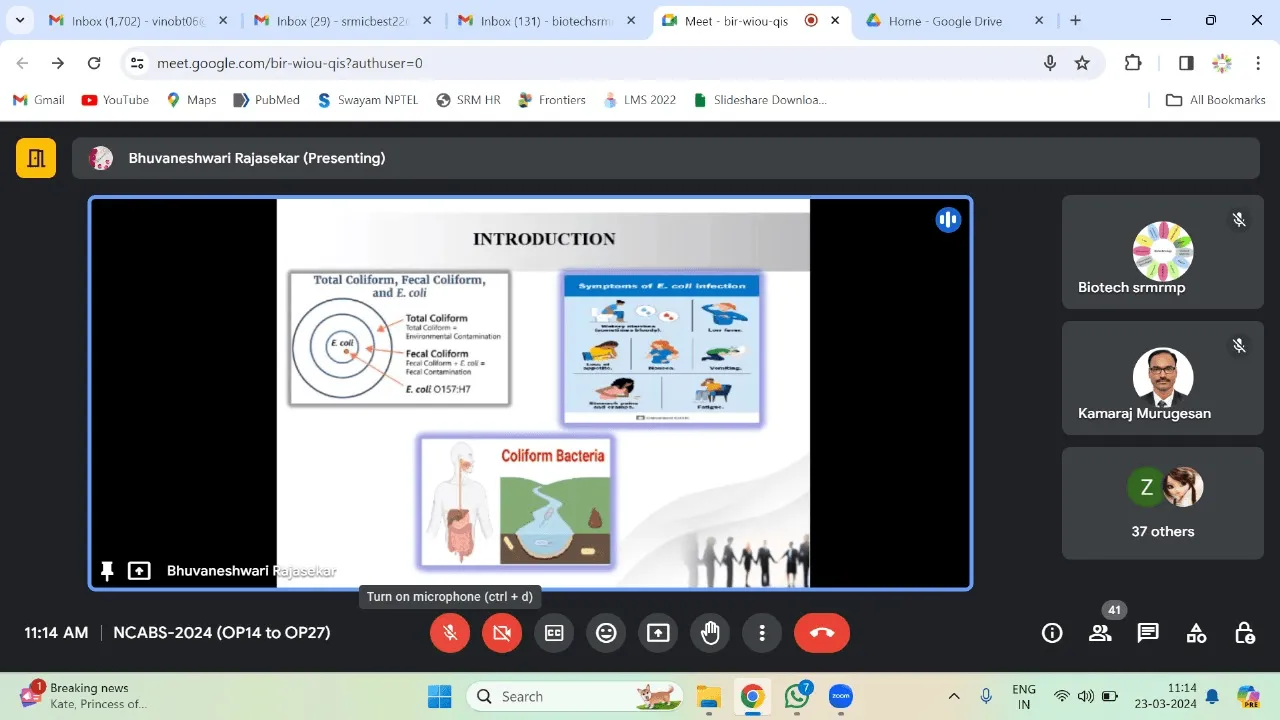The image size is (1280, 720).
Task: Leave the call with red hang-up button
Action: pyautogui.click(x=822, y=633)
